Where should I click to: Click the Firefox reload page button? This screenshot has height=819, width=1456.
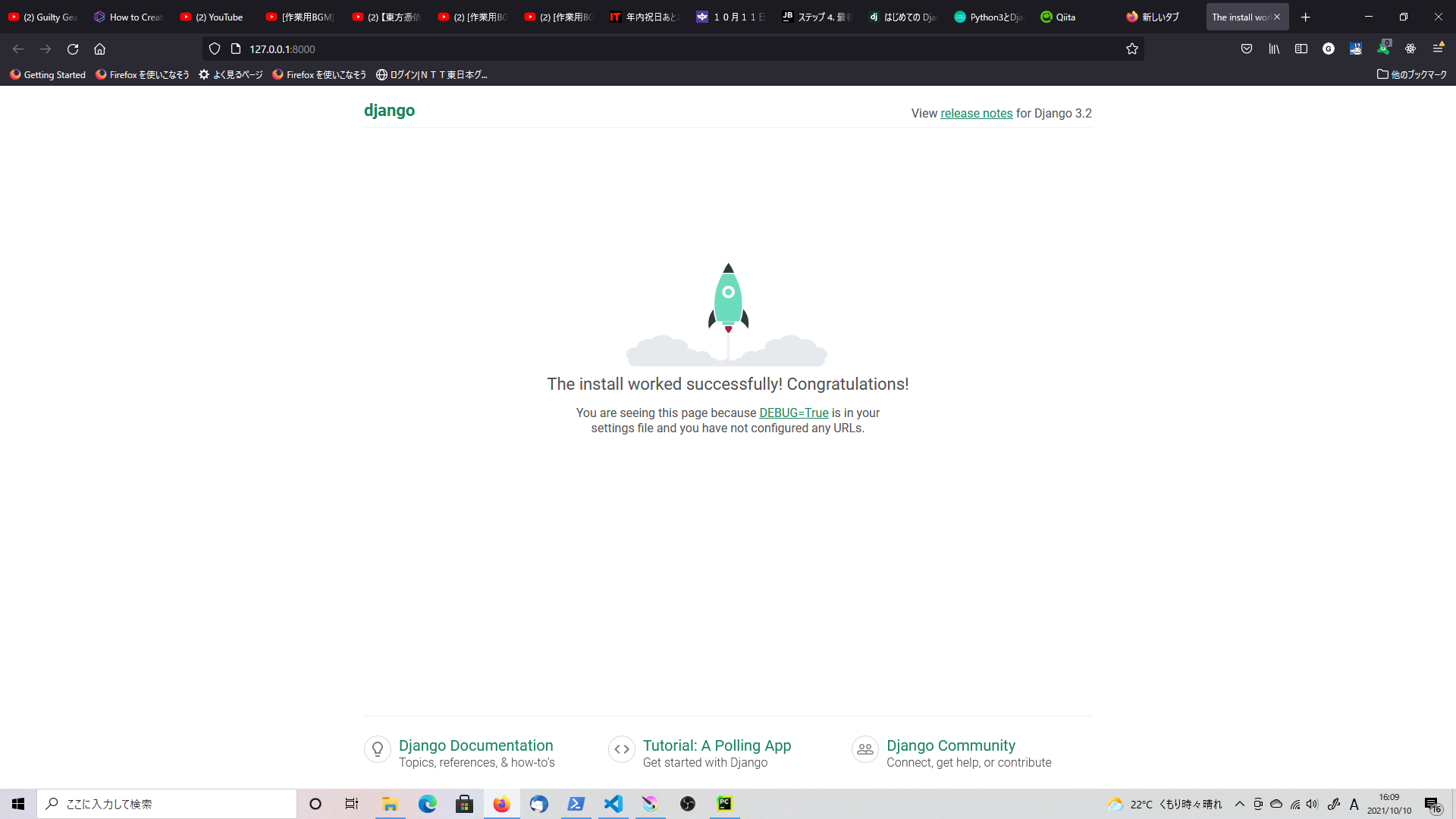[73, 49]
